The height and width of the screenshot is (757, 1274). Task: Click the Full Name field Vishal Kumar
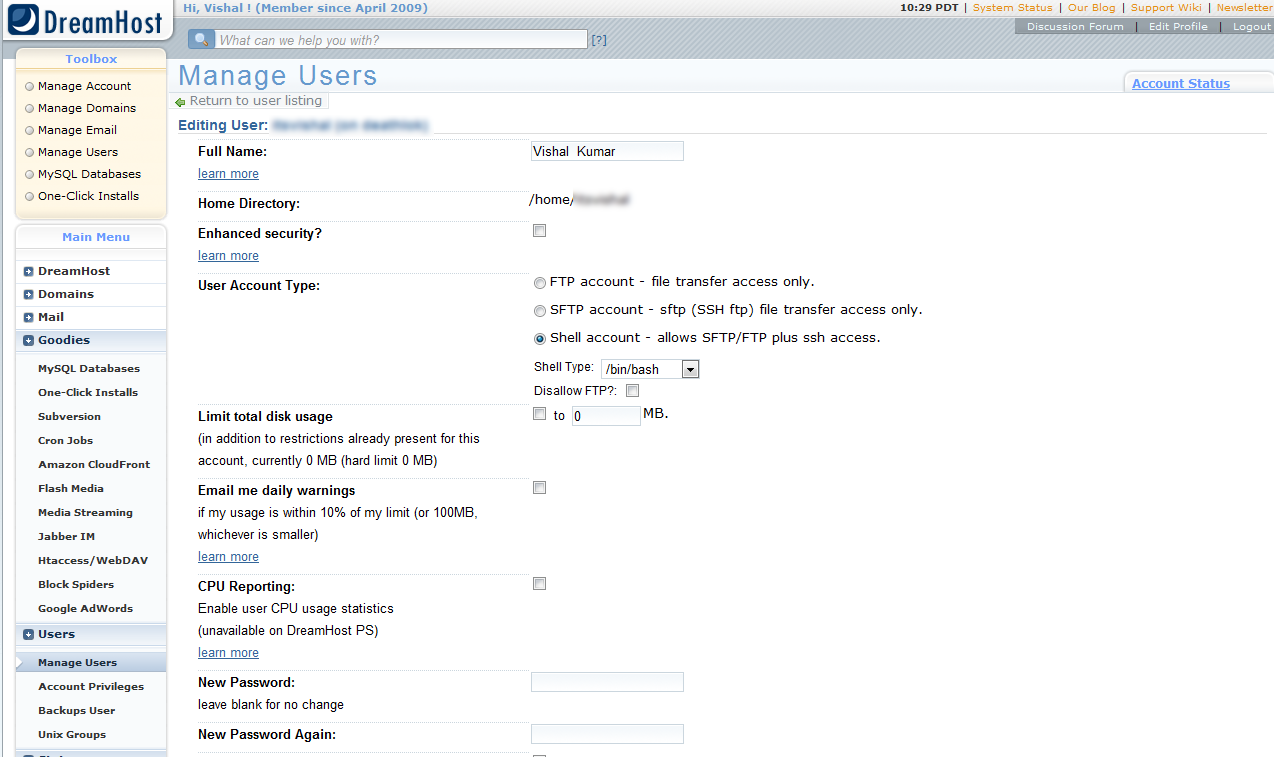(x=607, y=151)
